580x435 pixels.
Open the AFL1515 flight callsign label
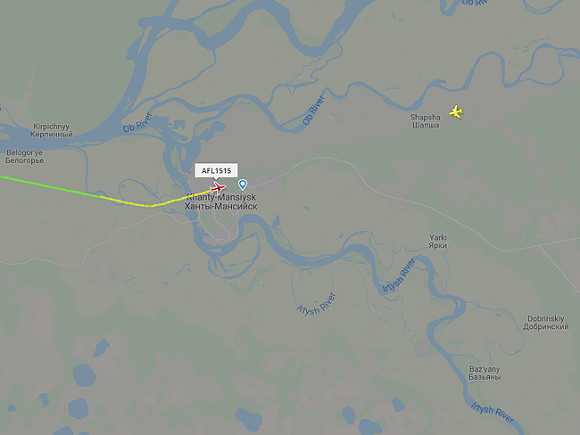pyautogui.click(x=216, y=171)
